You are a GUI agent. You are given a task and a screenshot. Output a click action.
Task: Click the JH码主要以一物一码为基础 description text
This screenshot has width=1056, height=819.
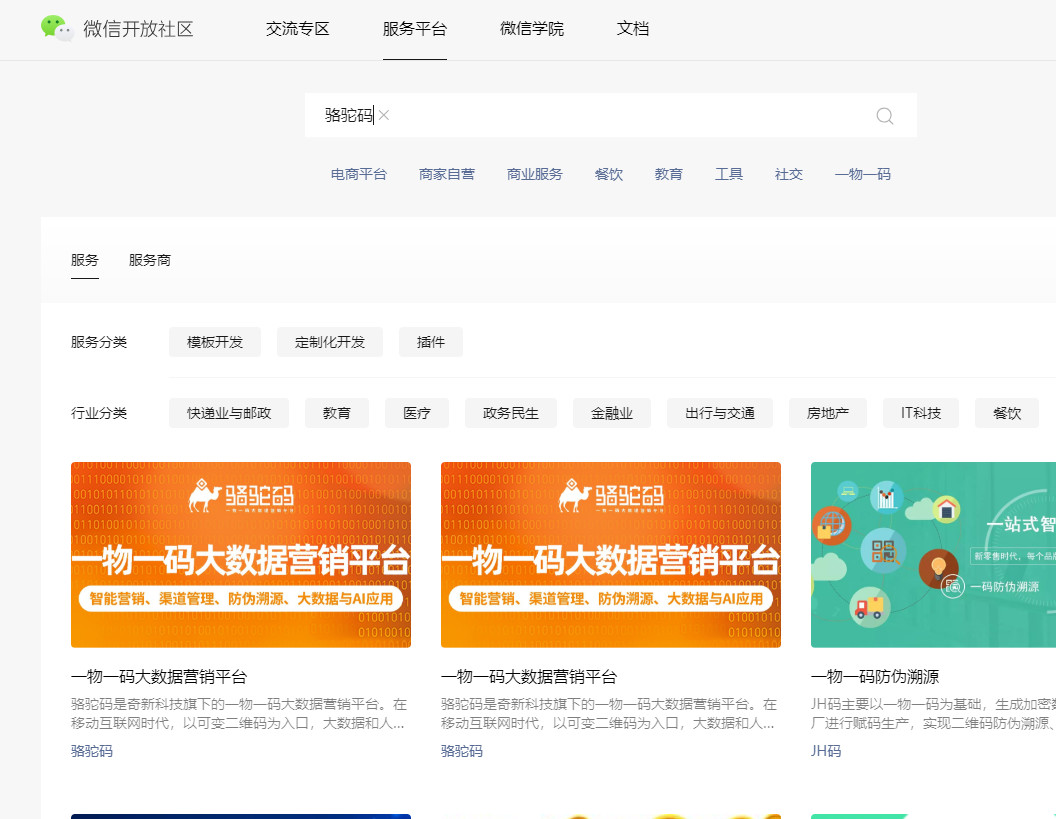933,713
